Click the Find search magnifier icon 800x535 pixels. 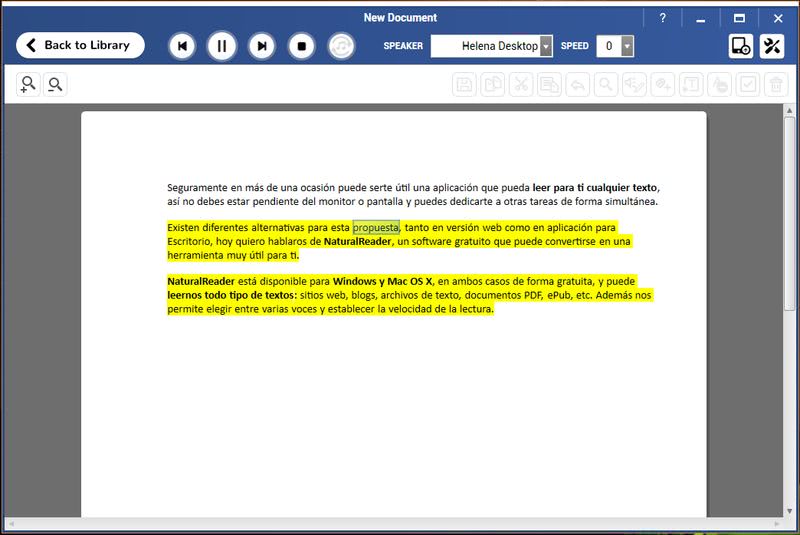(606, 84)
